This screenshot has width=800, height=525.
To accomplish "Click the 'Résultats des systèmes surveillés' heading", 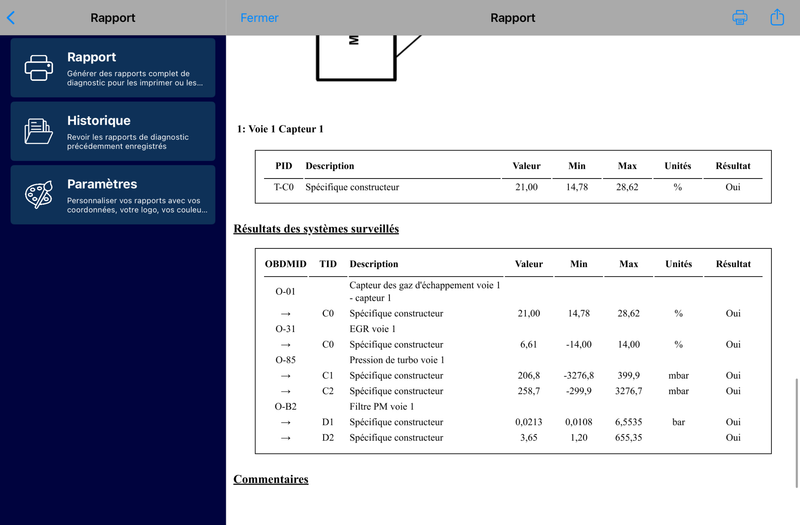I will coord(316,229).
